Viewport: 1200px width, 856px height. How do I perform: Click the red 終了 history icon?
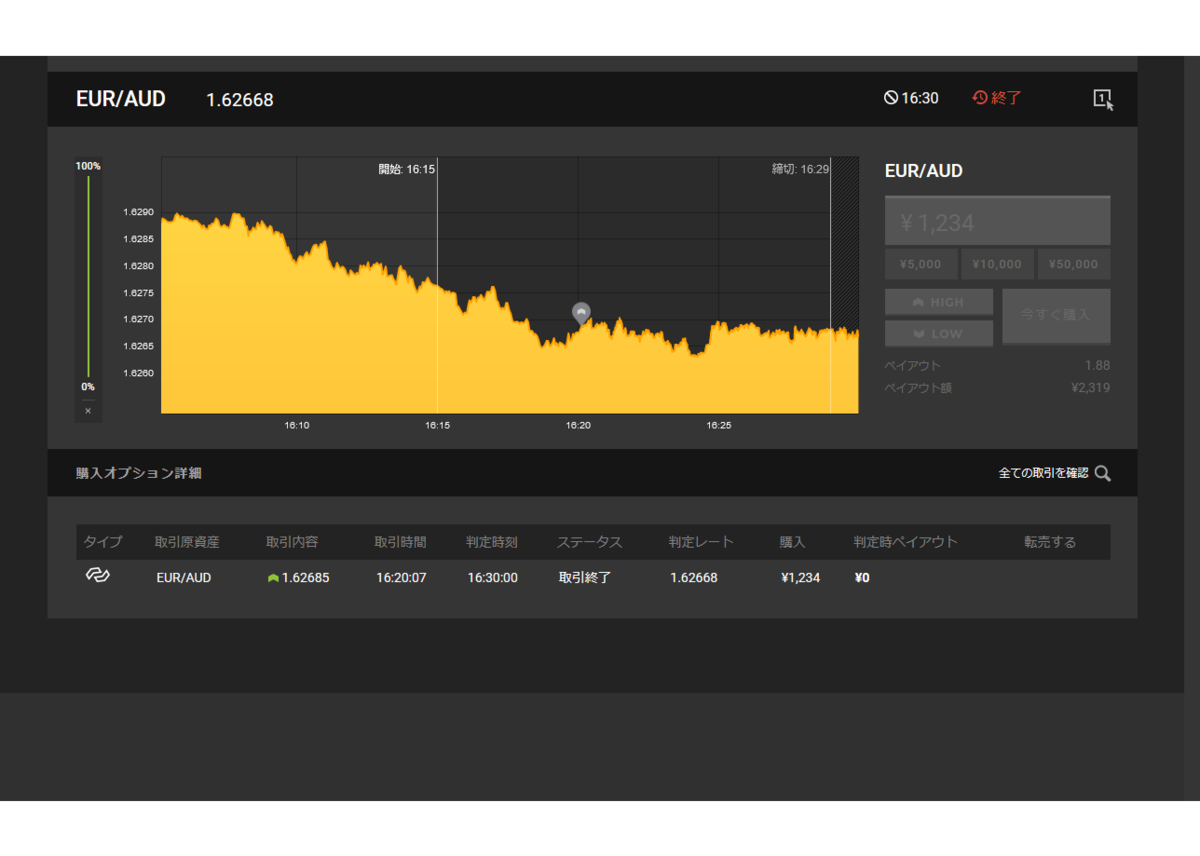coord(980,98)
